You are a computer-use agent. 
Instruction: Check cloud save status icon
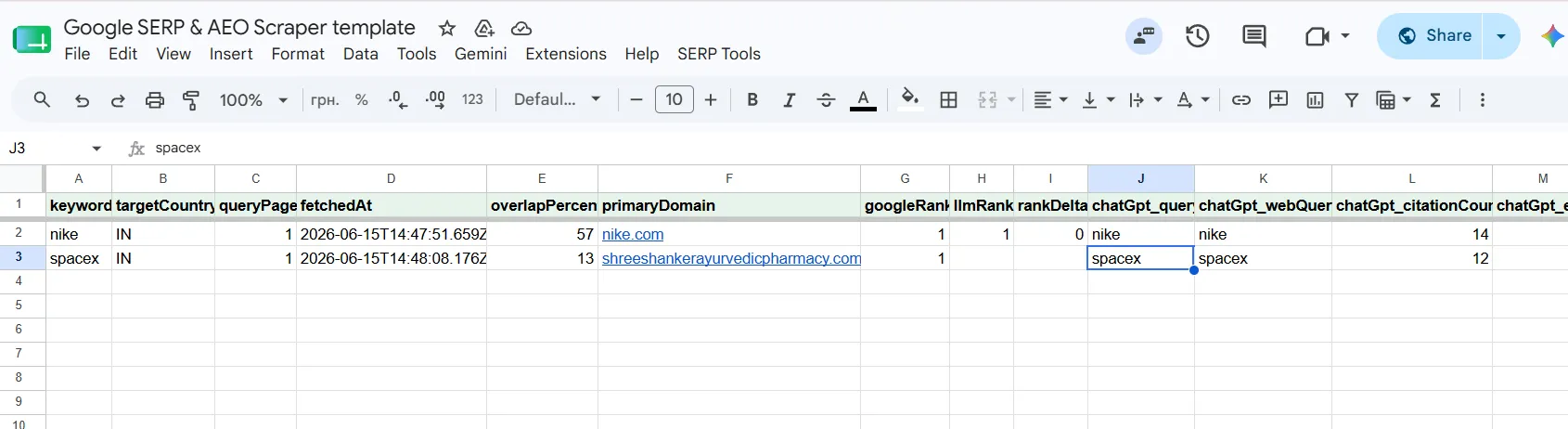coord(521,28)
